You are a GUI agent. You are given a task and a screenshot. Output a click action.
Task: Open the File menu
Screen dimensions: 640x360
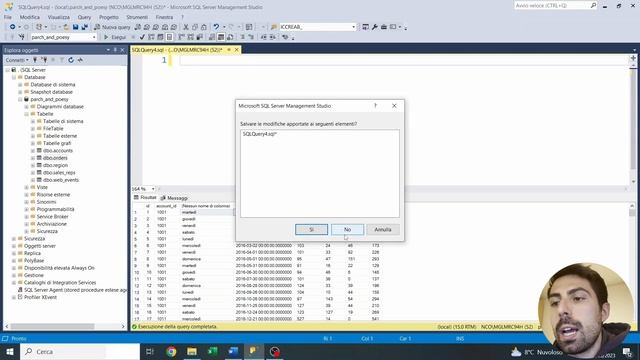pyautogui.click(x=8, y=17)
